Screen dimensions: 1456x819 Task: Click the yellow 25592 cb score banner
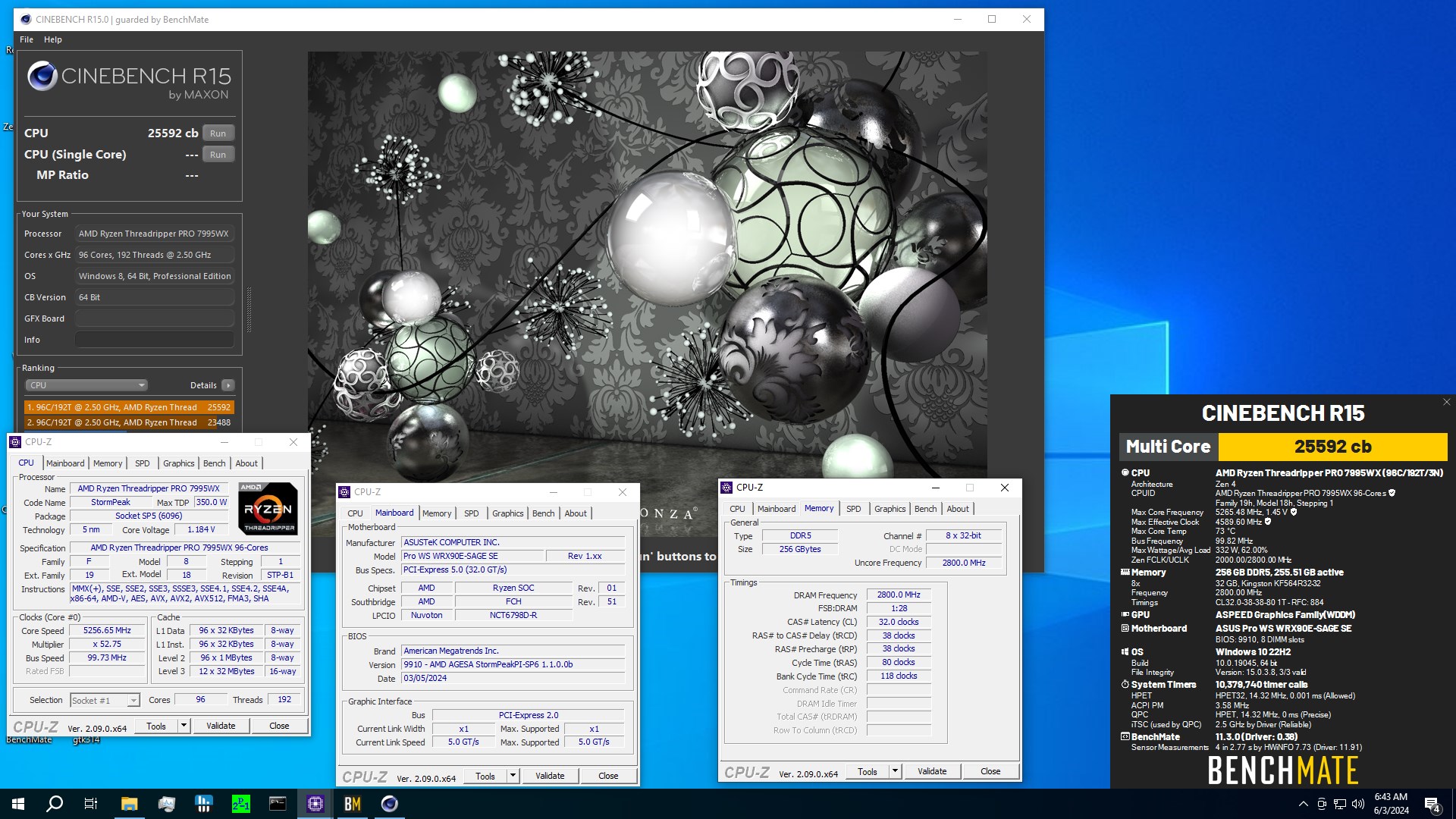click(x=1332, y=447)
